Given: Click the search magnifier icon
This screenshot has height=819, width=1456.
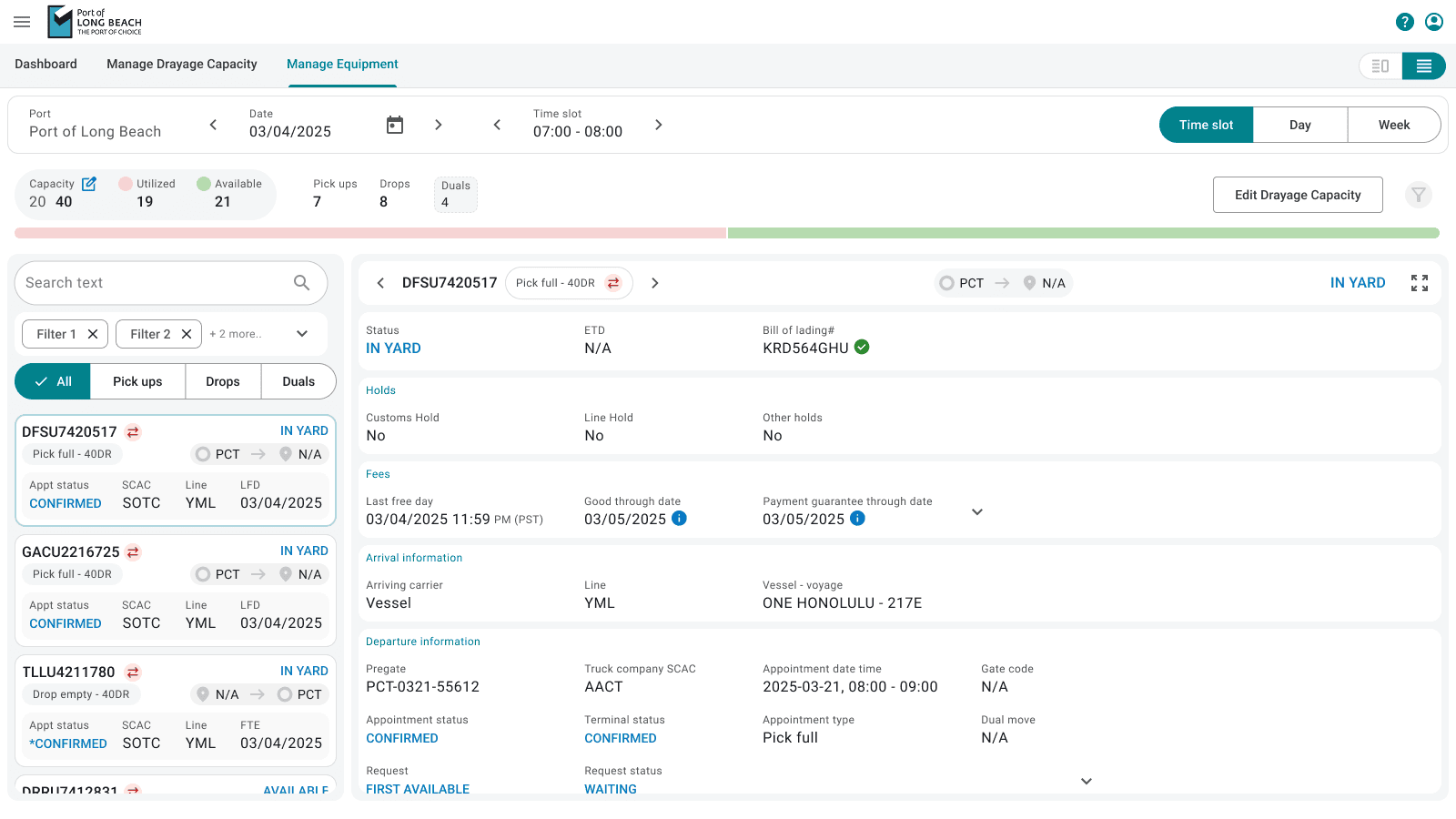Looking at the screenshot, I should (302, 283).
